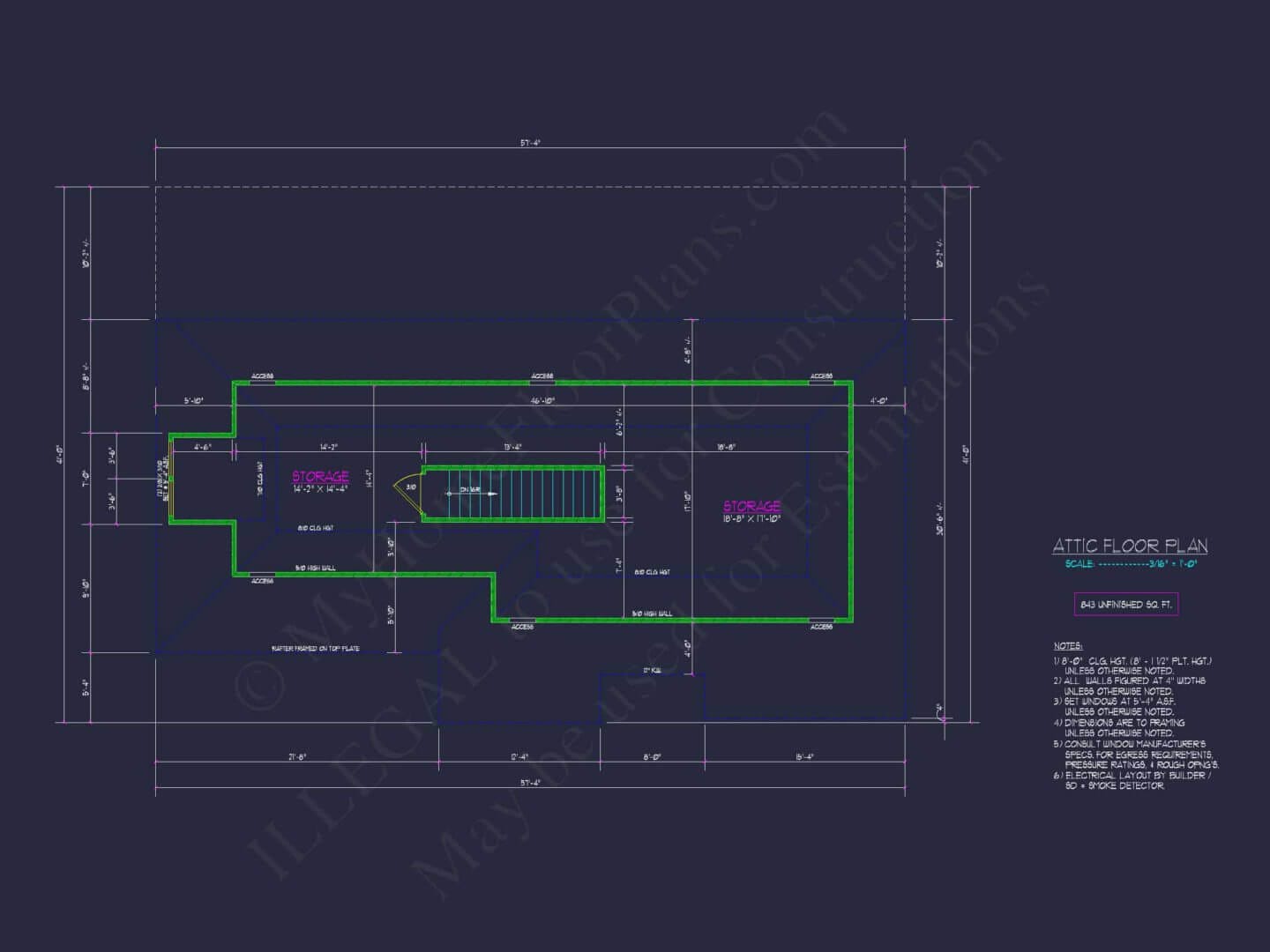Select the 12'-4" dimension text
The height and width of the screenshot is (952, 1270).
click(519, 756)
